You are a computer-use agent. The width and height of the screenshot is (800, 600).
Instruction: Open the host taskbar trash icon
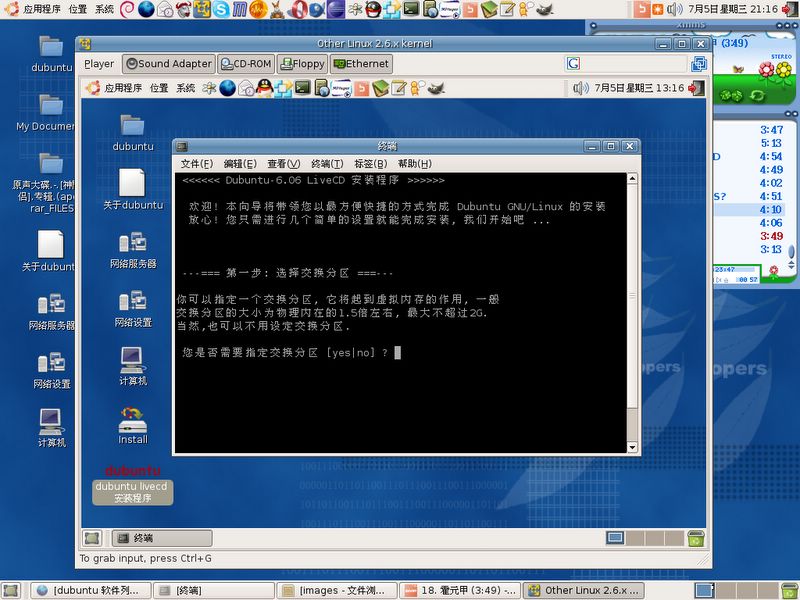pyautogui.click(x=790, y=591)
